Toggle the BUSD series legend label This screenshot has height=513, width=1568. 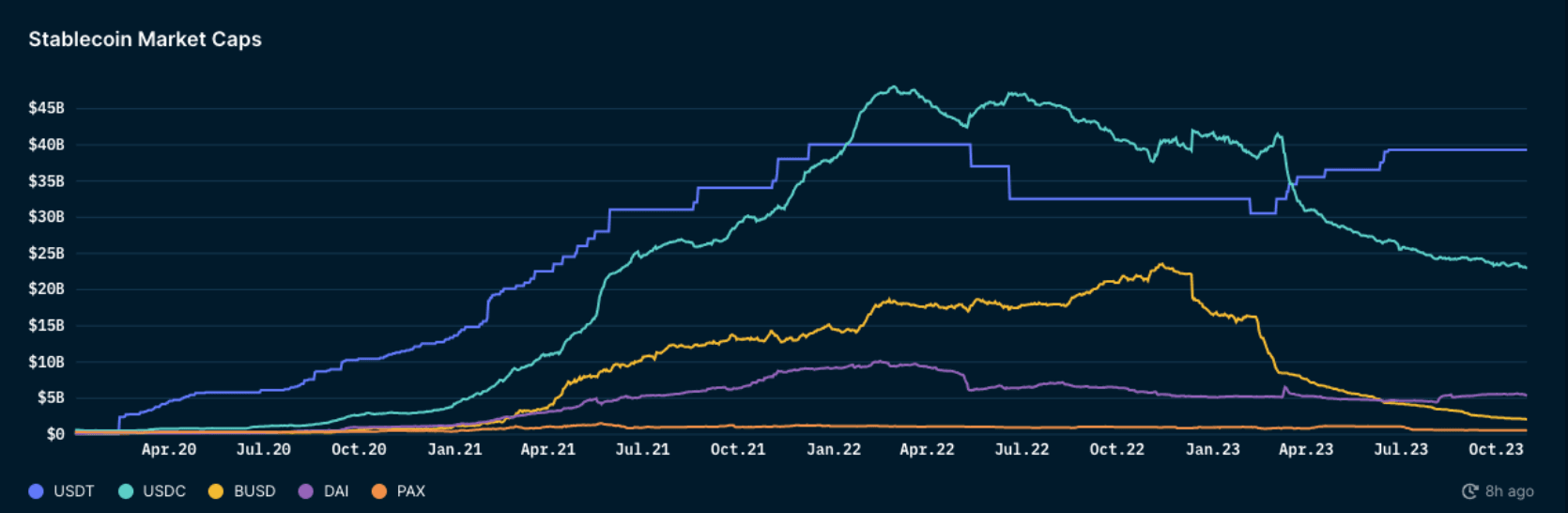coord(254,491)
